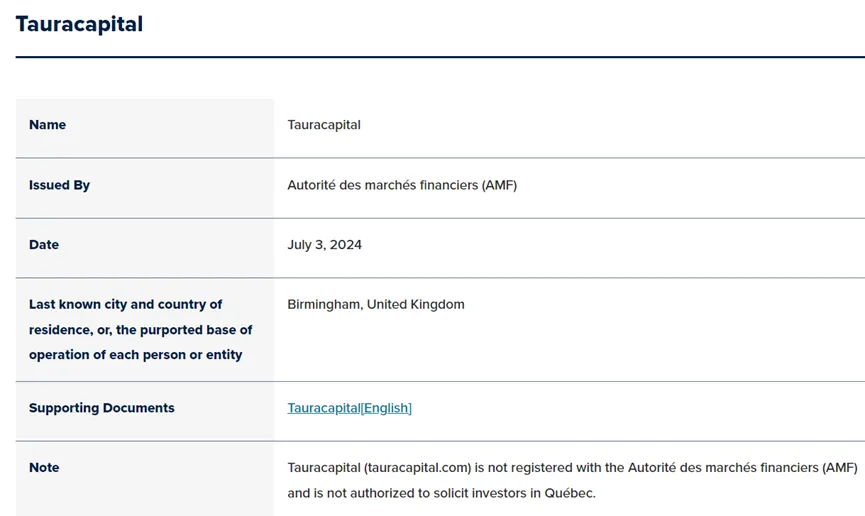Select the Issued By label
Screen dimensions: 865x516
pyautogui.click(x=59, y=185)
